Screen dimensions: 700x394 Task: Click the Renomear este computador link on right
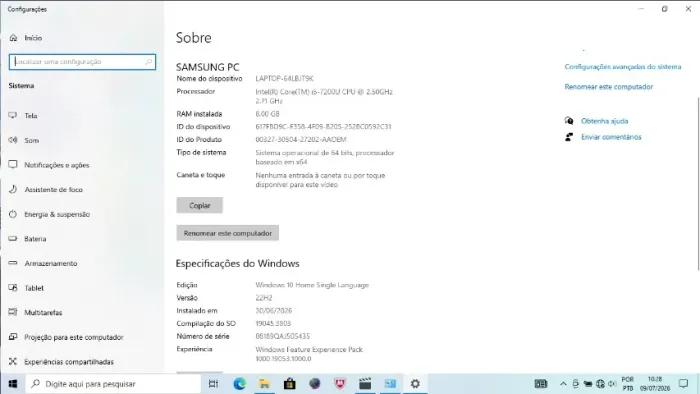pos(608,87)
